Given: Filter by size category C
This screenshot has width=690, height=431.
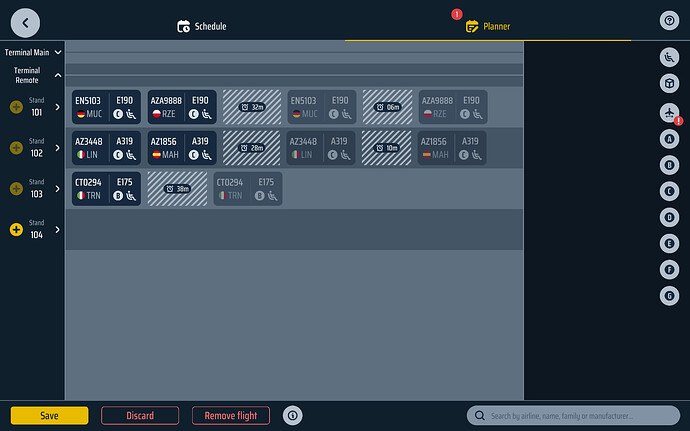Looking at the screenshot, I should coord(669,191).
